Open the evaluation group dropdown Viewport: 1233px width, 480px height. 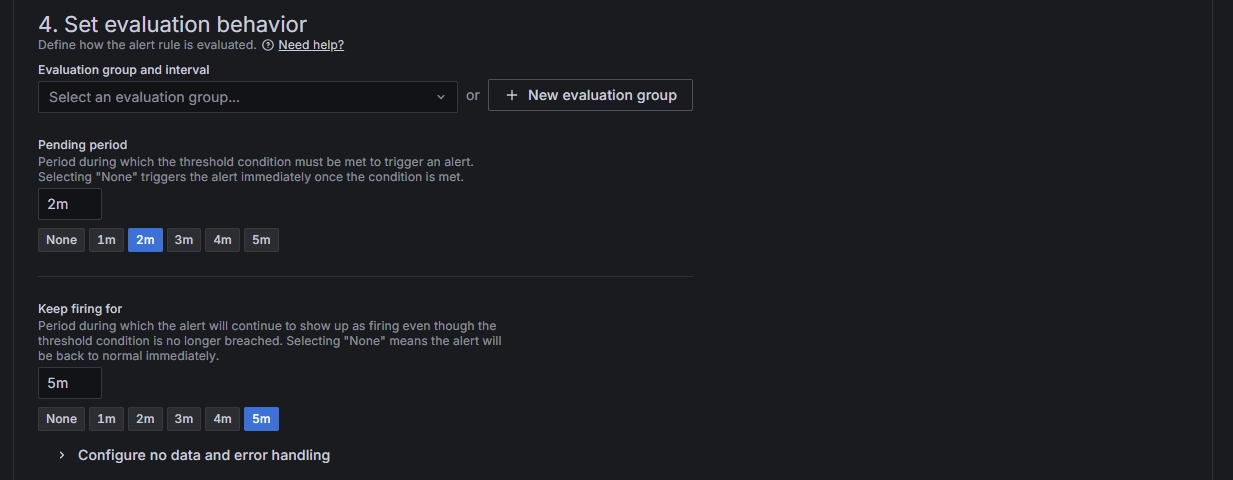click(240, 97)
